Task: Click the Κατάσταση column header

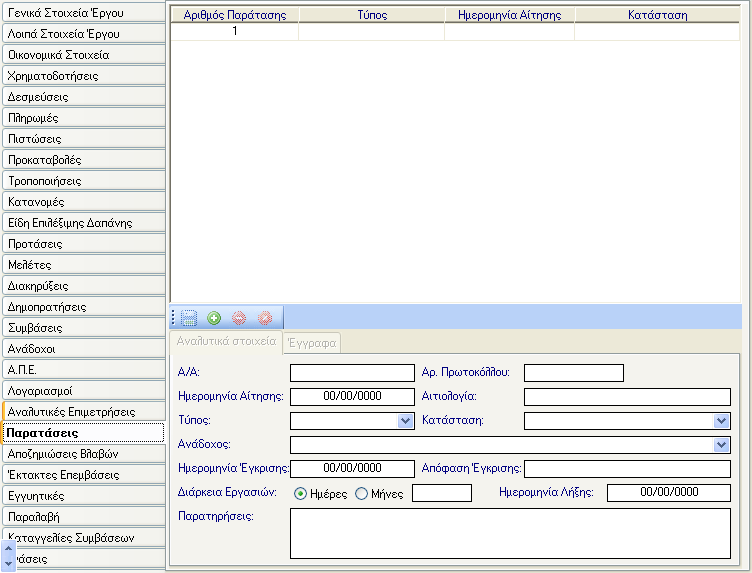Action: click(658, 15)
